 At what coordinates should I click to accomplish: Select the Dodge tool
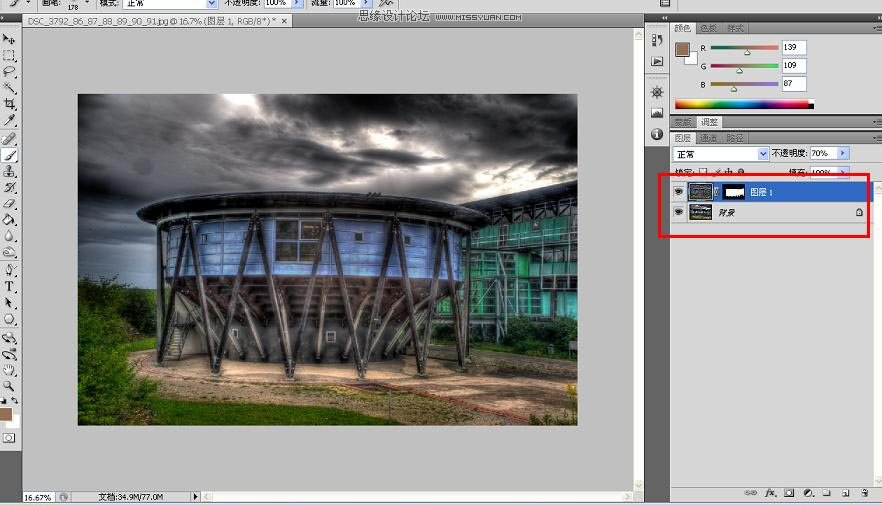click(9, 252)
